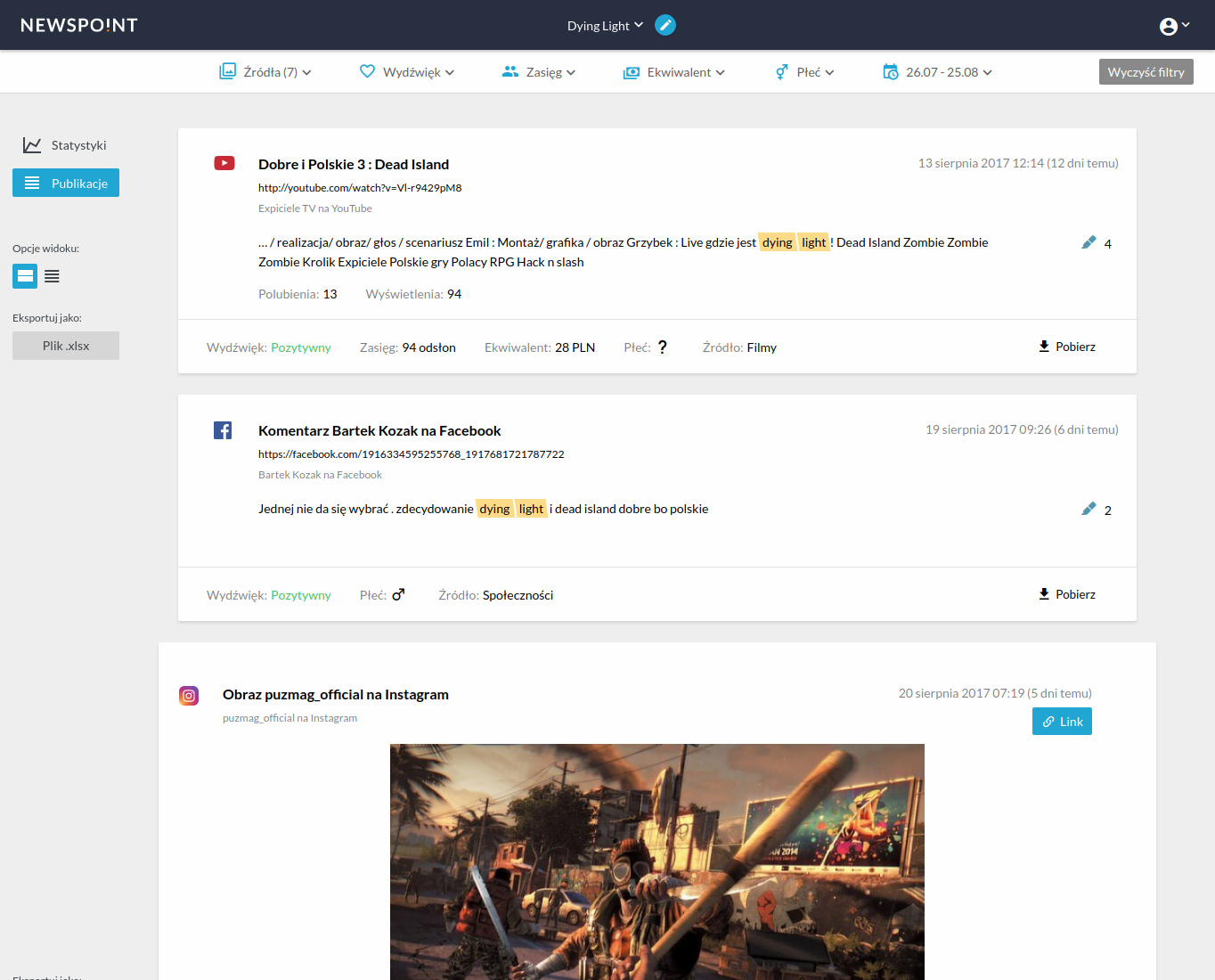The width and height of the screenshot is (1215, 980).
Task: Click the highlighter icon with count 4
Action: point(1089,242)
